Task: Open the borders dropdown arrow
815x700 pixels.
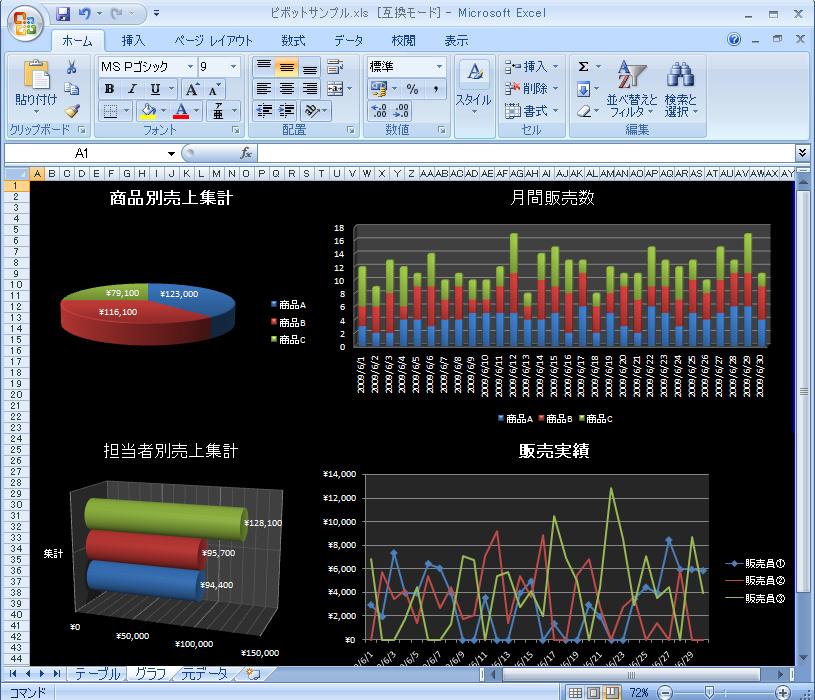Action: [126, 111]
